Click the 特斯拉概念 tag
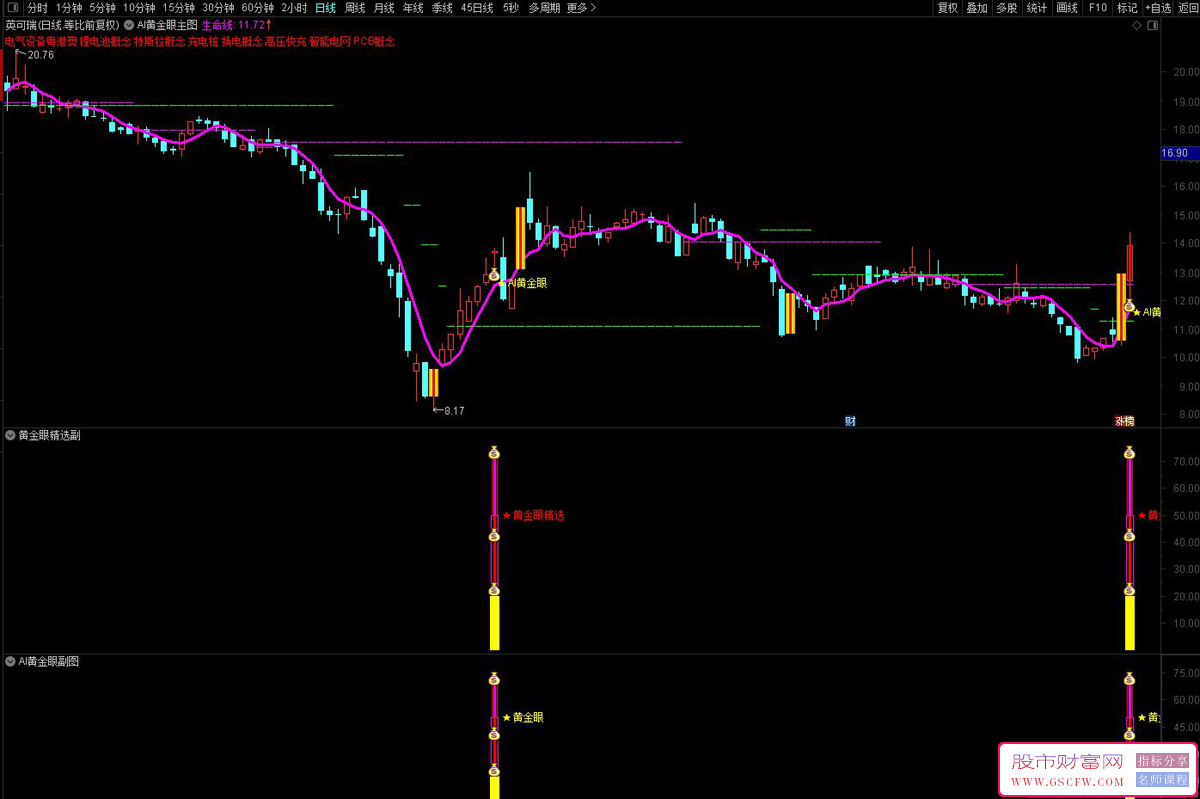The width and height of the screenshot is (1200, 799). [159, 42]
